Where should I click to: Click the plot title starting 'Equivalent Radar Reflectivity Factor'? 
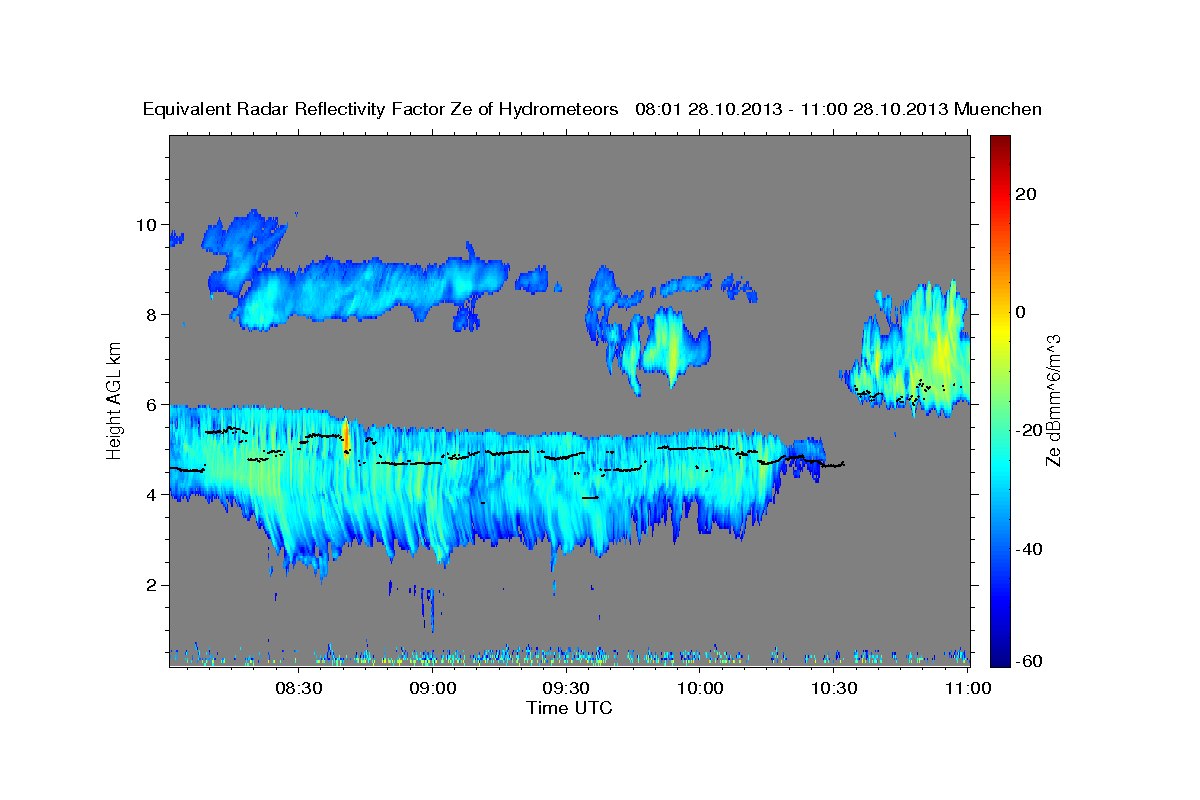coord(592,109)
